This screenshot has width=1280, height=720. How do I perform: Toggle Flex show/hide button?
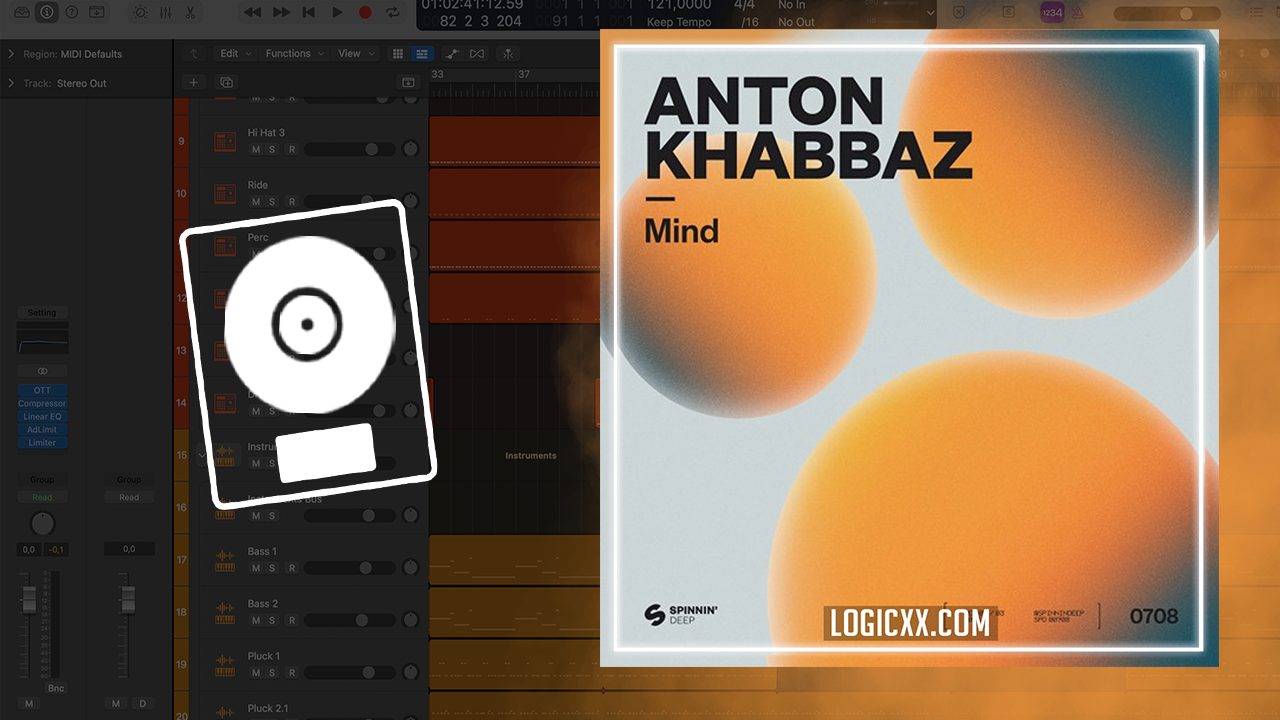477,53
